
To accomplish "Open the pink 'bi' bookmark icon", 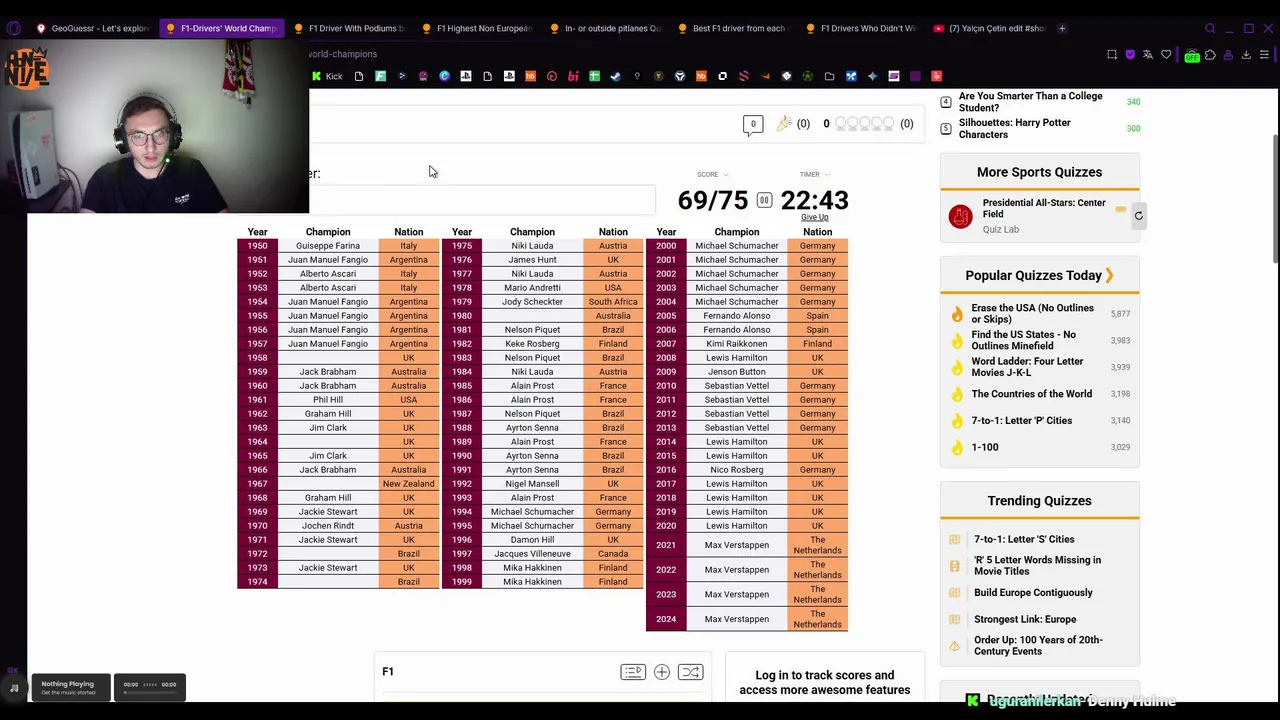I will click(573, 76).
